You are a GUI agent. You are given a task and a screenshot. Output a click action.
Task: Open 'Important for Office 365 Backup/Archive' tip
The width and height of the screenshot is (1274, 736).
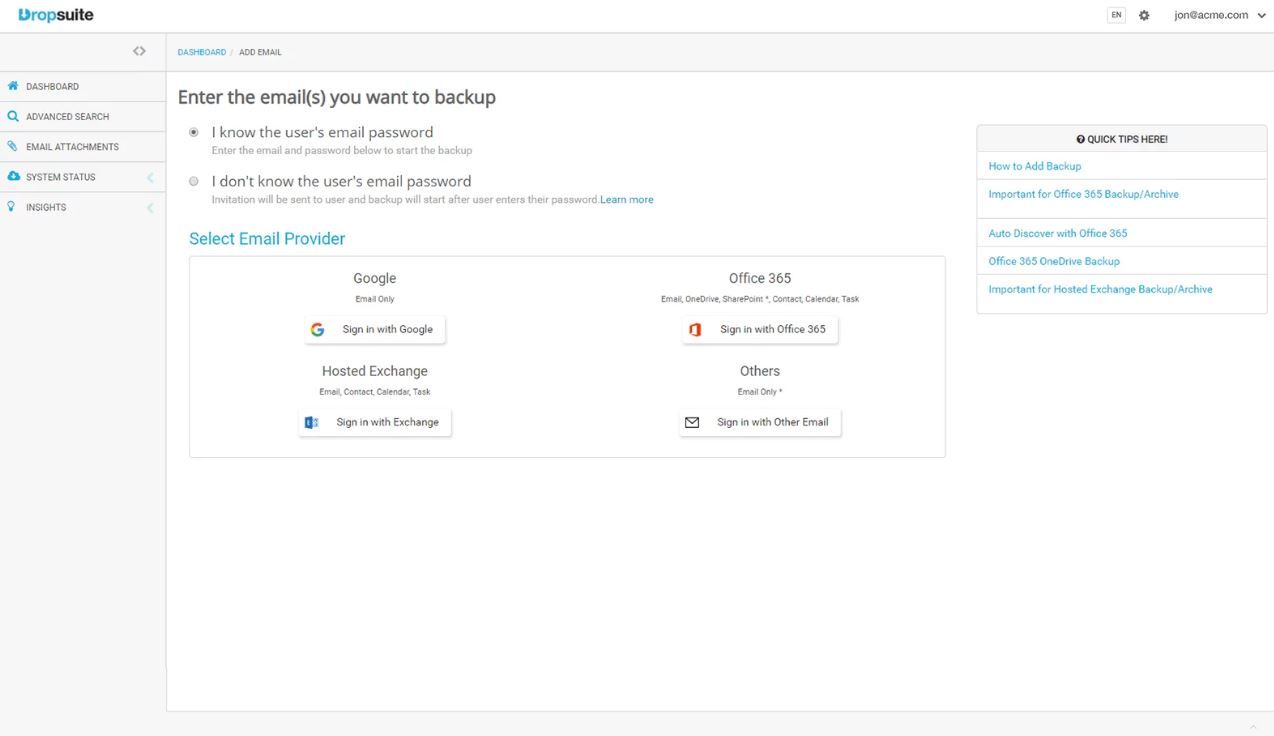(x=1083, y=194)
